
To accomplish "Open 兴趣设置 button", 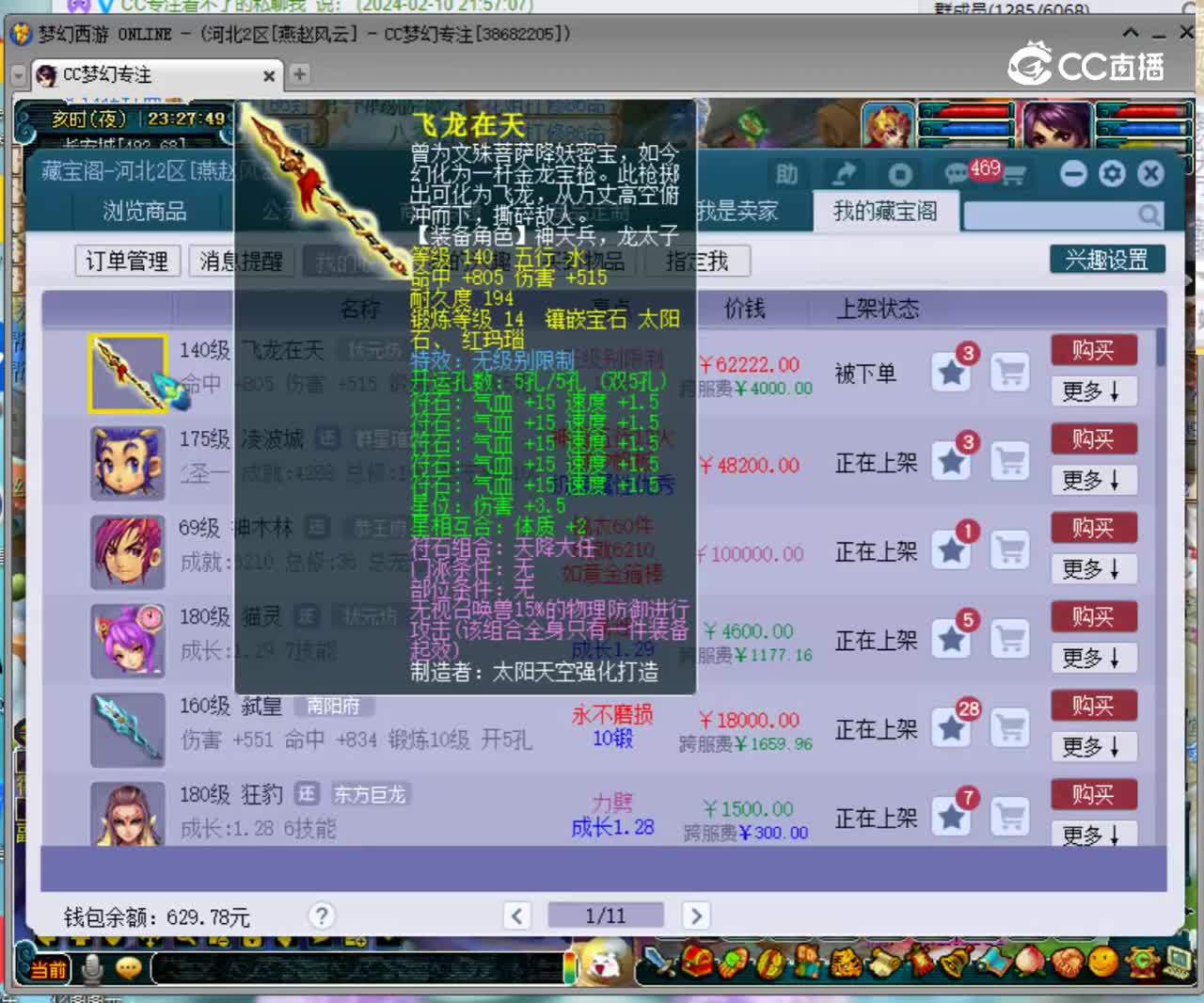I will 1107,260.
